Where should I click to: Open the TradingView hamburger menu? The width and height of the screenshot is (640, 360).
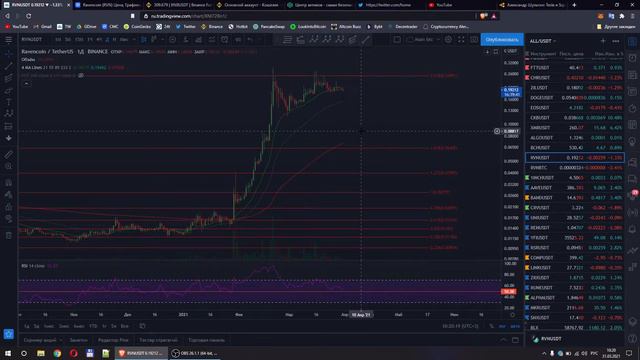pos(9,40)
